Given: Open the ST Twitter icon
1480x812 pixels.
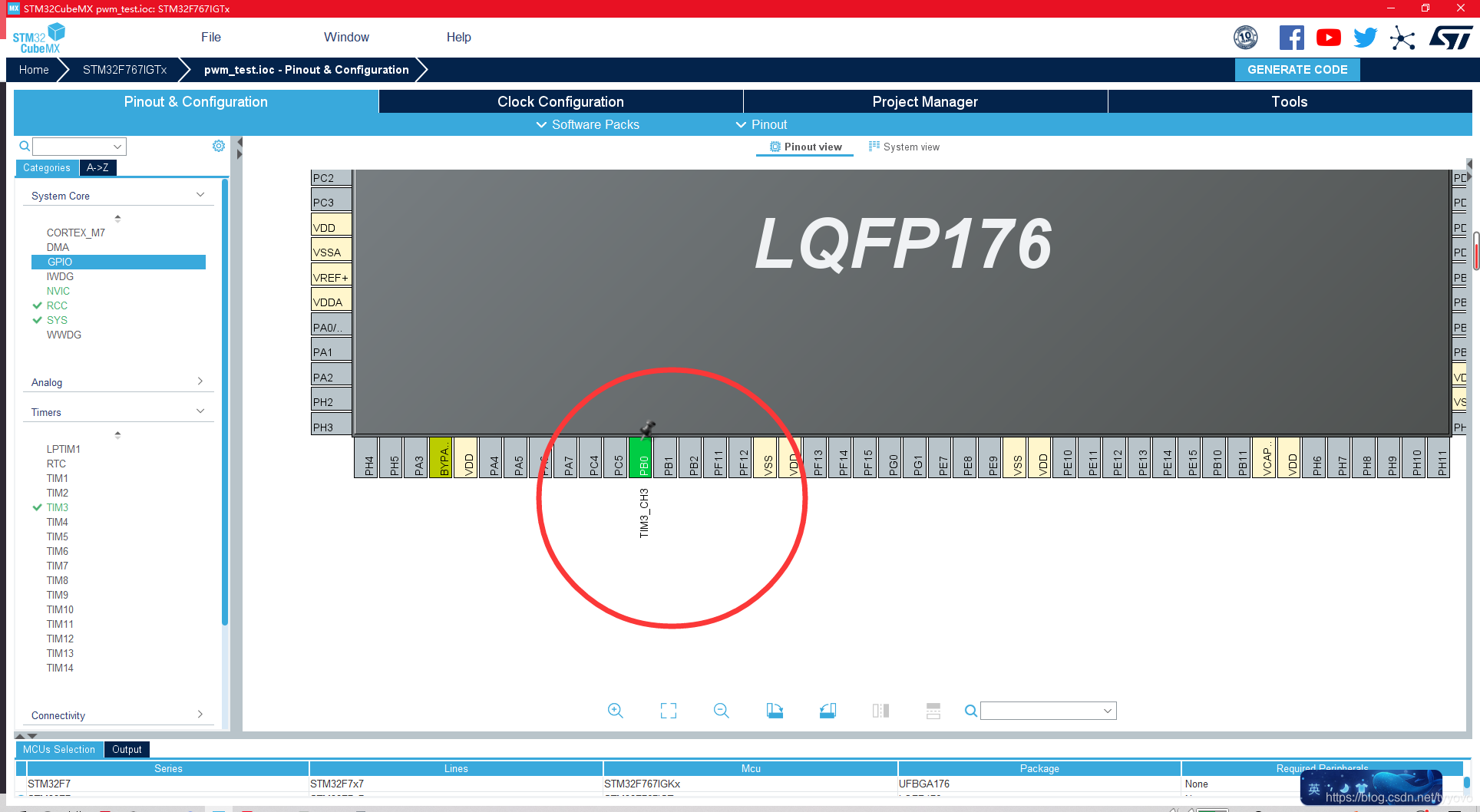Looking at the screenshot, I should [x=1366, y=38].
